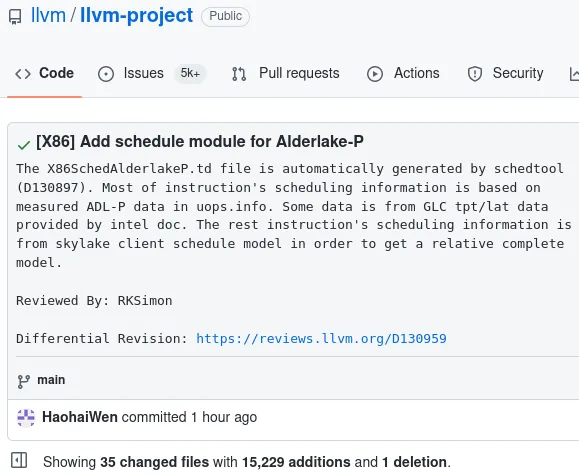Open the Pull requests tab
579x475 pixels.
(x=285, y=74)
